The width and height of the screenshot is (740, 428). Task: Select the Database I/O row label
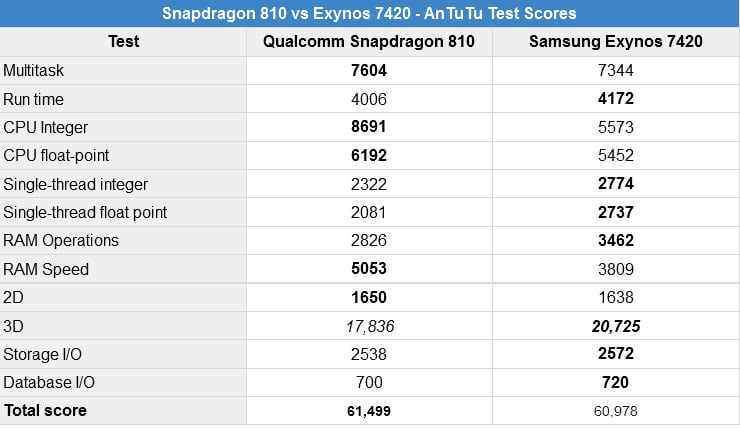tap(51, 382)
